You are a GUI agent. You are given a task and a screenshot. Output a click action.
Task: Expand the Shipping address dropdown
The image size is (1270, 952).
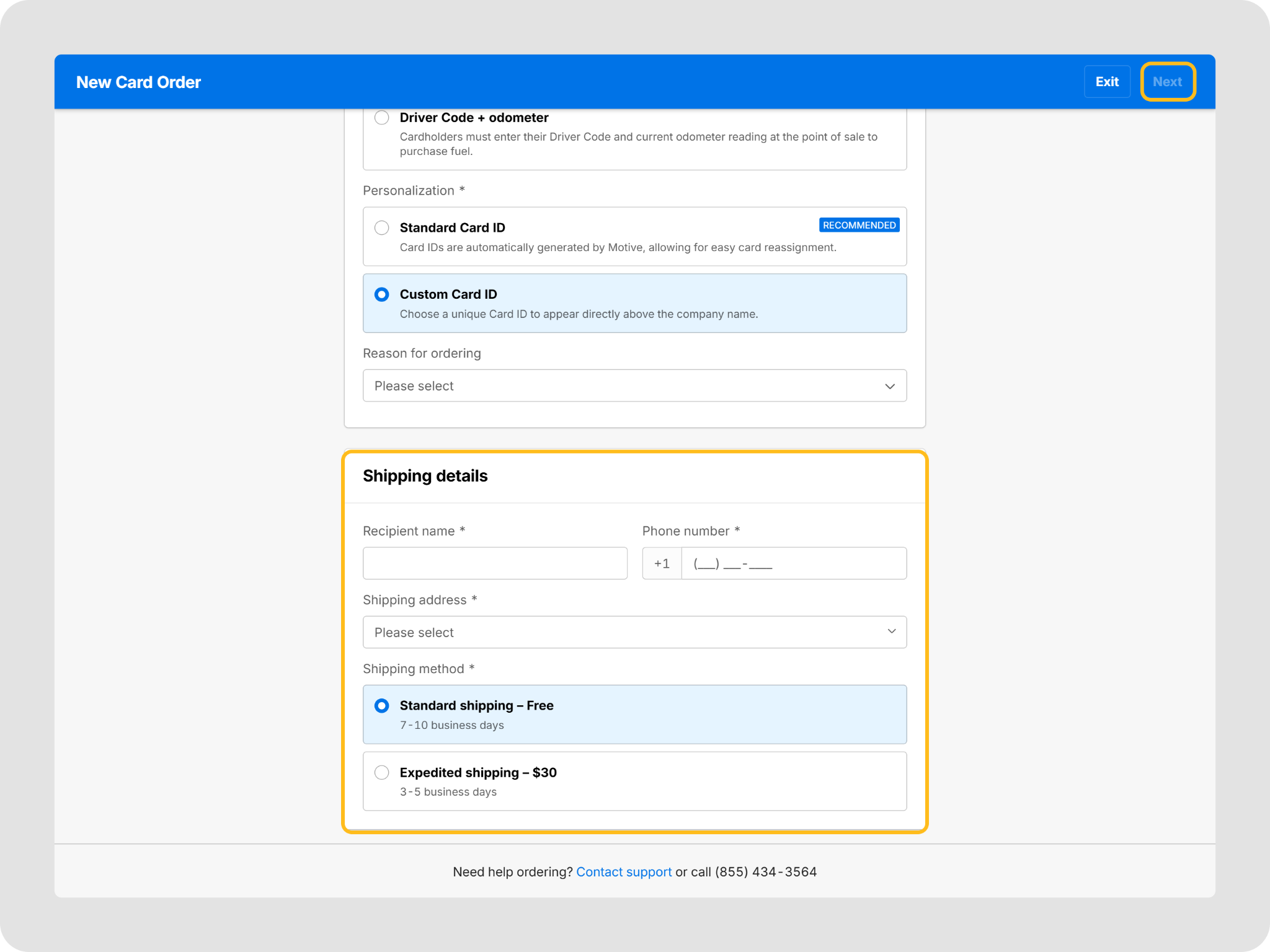(634, 632)
